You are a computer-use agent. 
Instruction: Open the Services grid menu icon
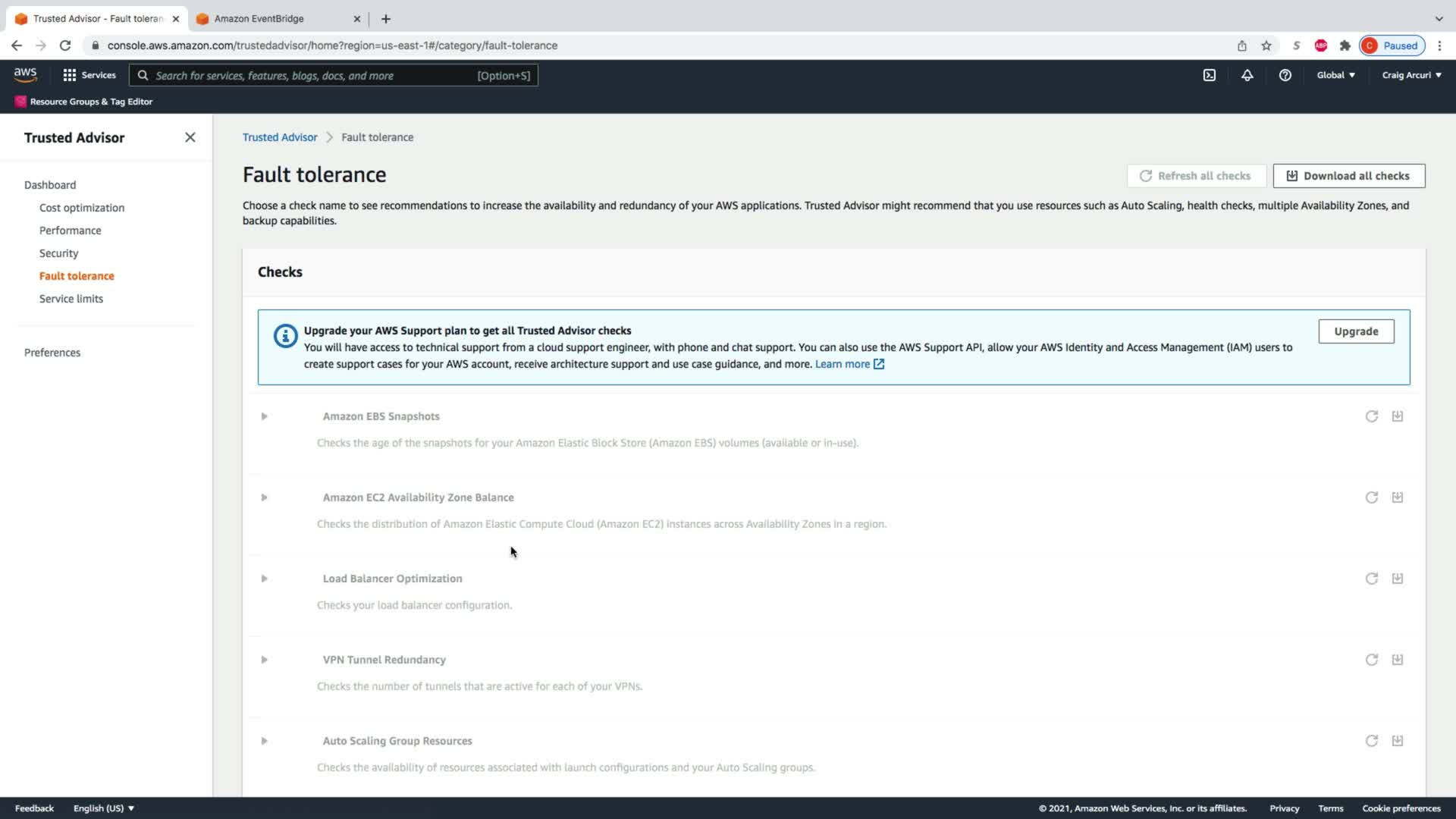pyautogui.click(x=70, y=75)
